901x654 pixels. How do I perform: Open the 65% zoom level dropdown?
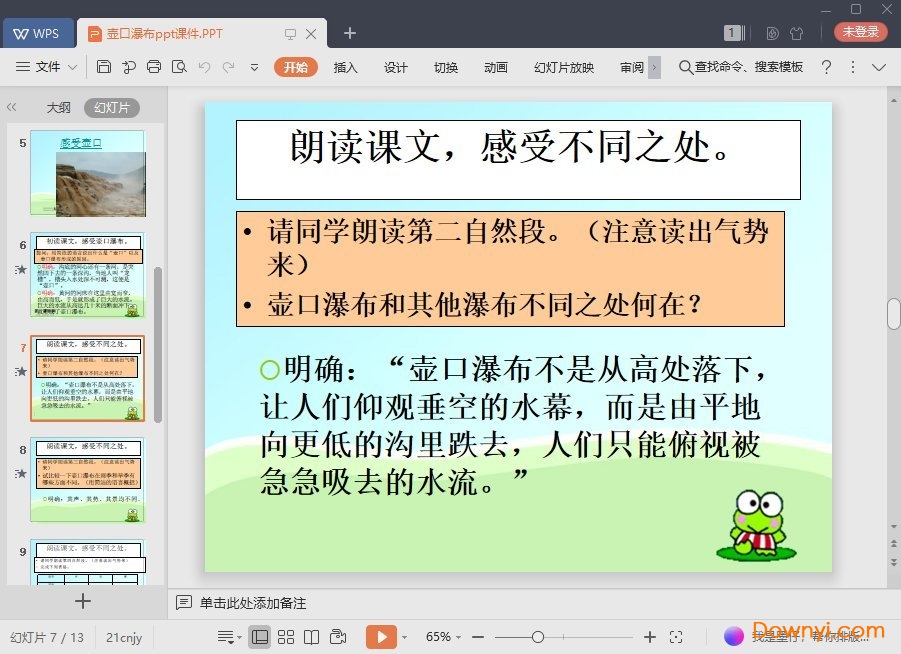(x=443, y=637)
